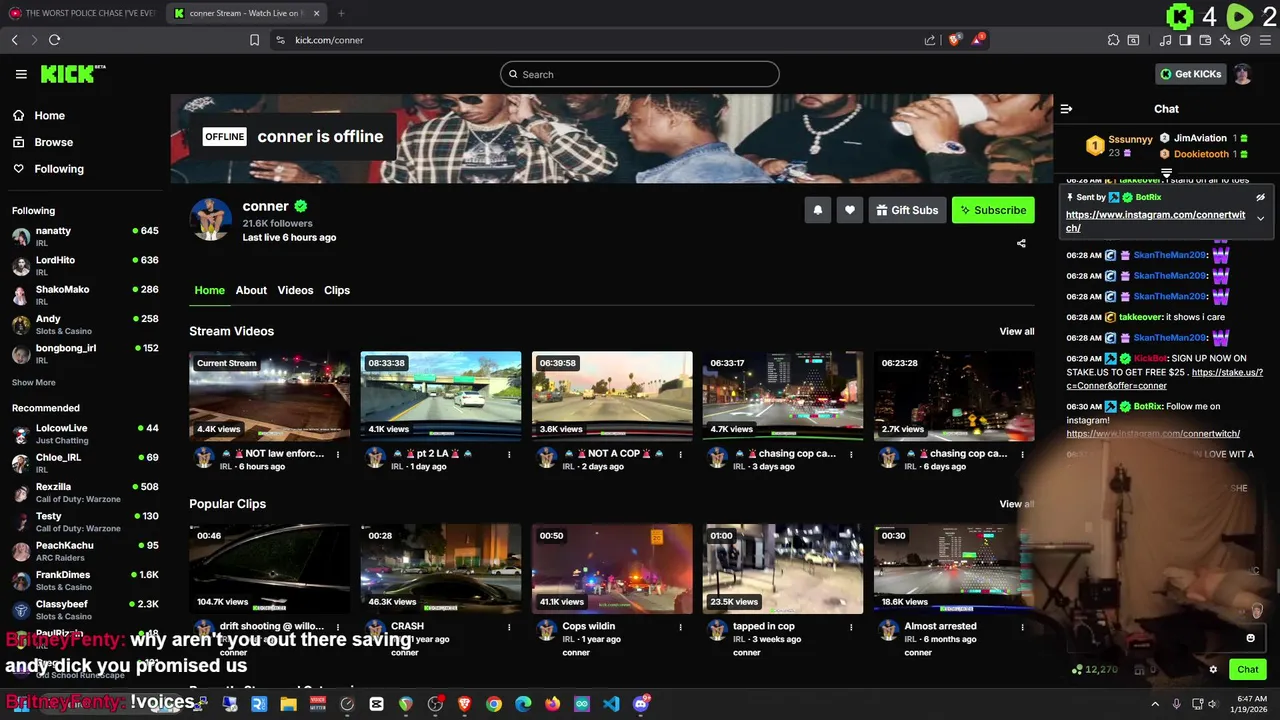Image resolution: width=1280 pixels, height=720 pixels.
Task: Open the emote picker in chat input
Action: pos(1250,638)
